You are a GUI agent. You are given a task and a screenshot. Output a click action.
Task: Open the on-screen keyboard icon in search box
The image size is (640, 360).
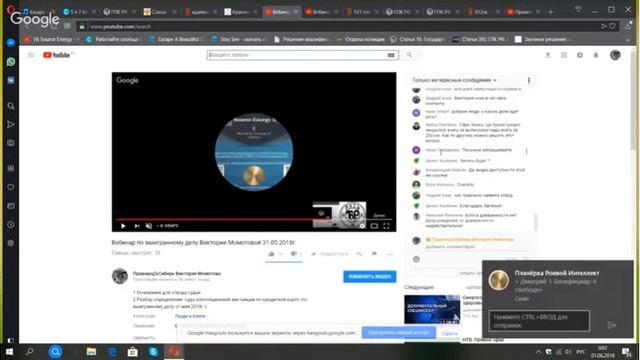(391, 55)
